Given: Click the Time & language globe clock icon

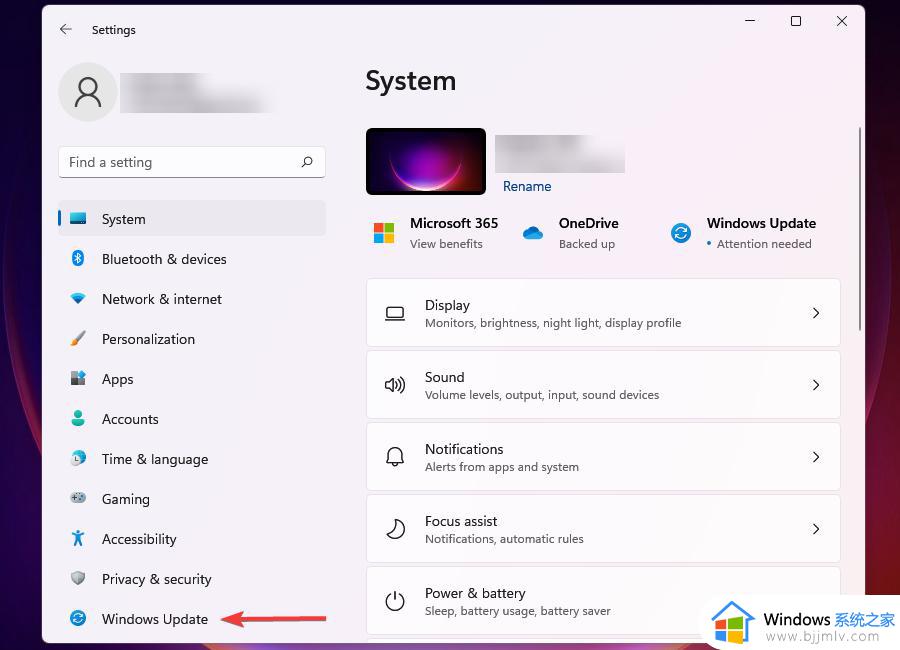Looking at the screenshot, I should [x=78, y=458].
